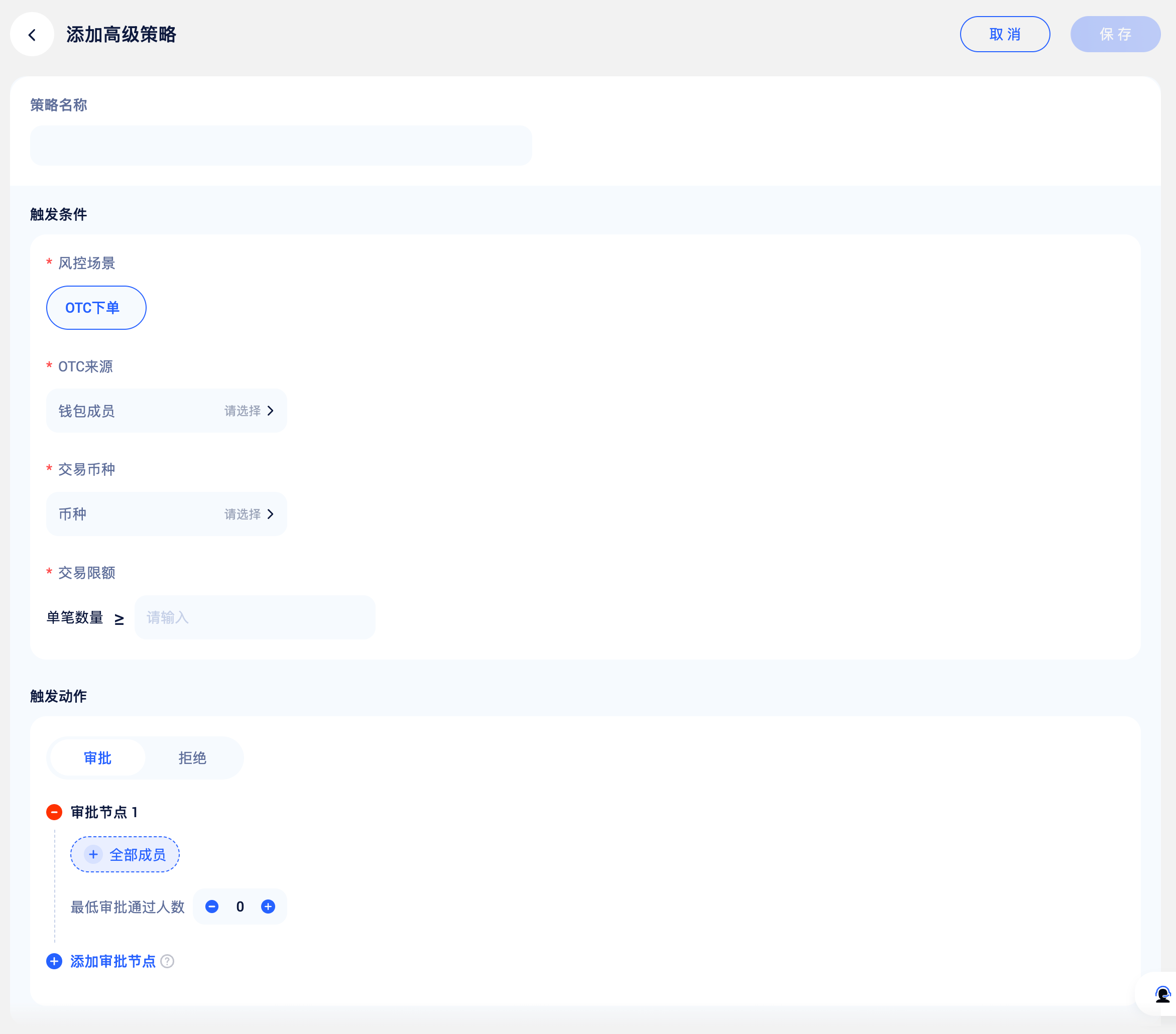The height and width of the screenshot is (1034, 1176).
Task: Click the 单笔数量 amount input field
Action: (254, 617)
